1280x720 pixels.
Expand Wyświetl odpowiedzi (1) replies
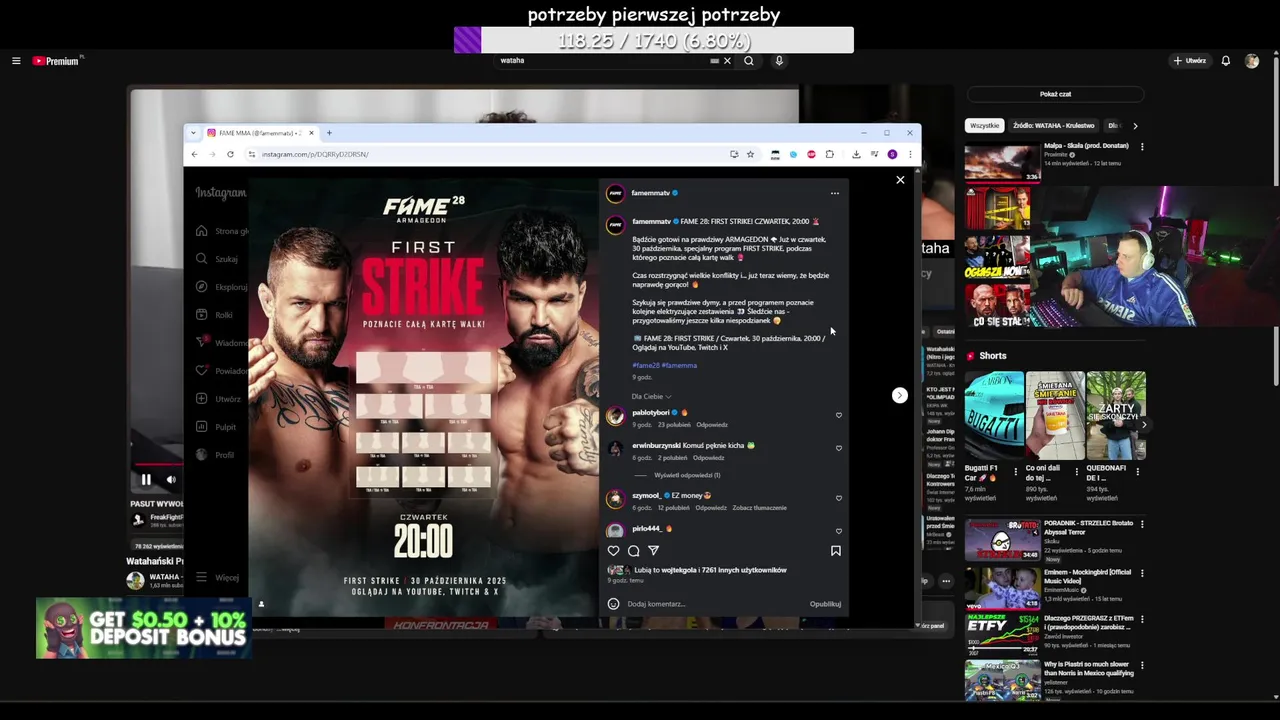tap(686, 476)
